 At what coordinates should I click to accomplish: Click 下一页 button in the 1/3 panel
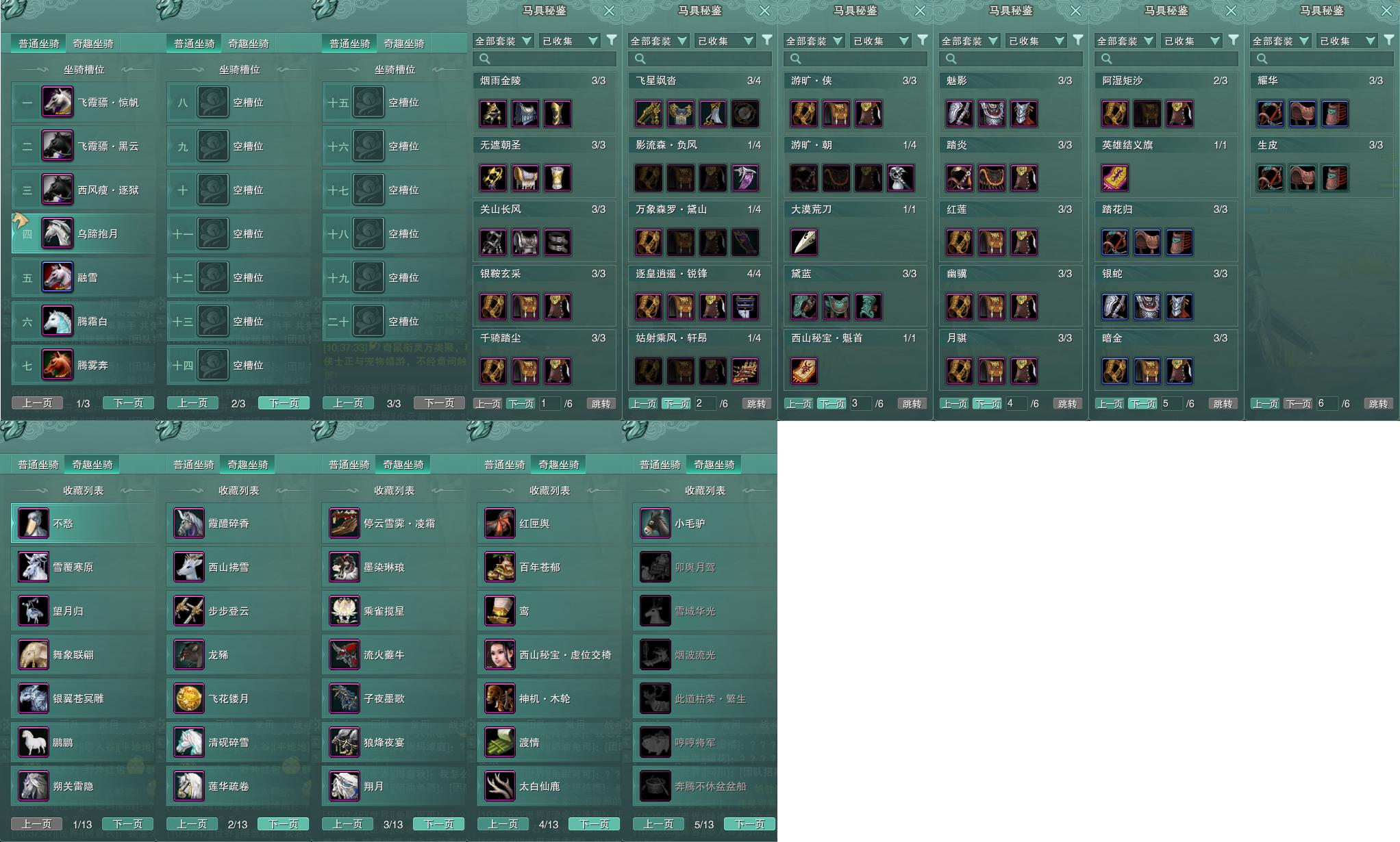[128, 403]
